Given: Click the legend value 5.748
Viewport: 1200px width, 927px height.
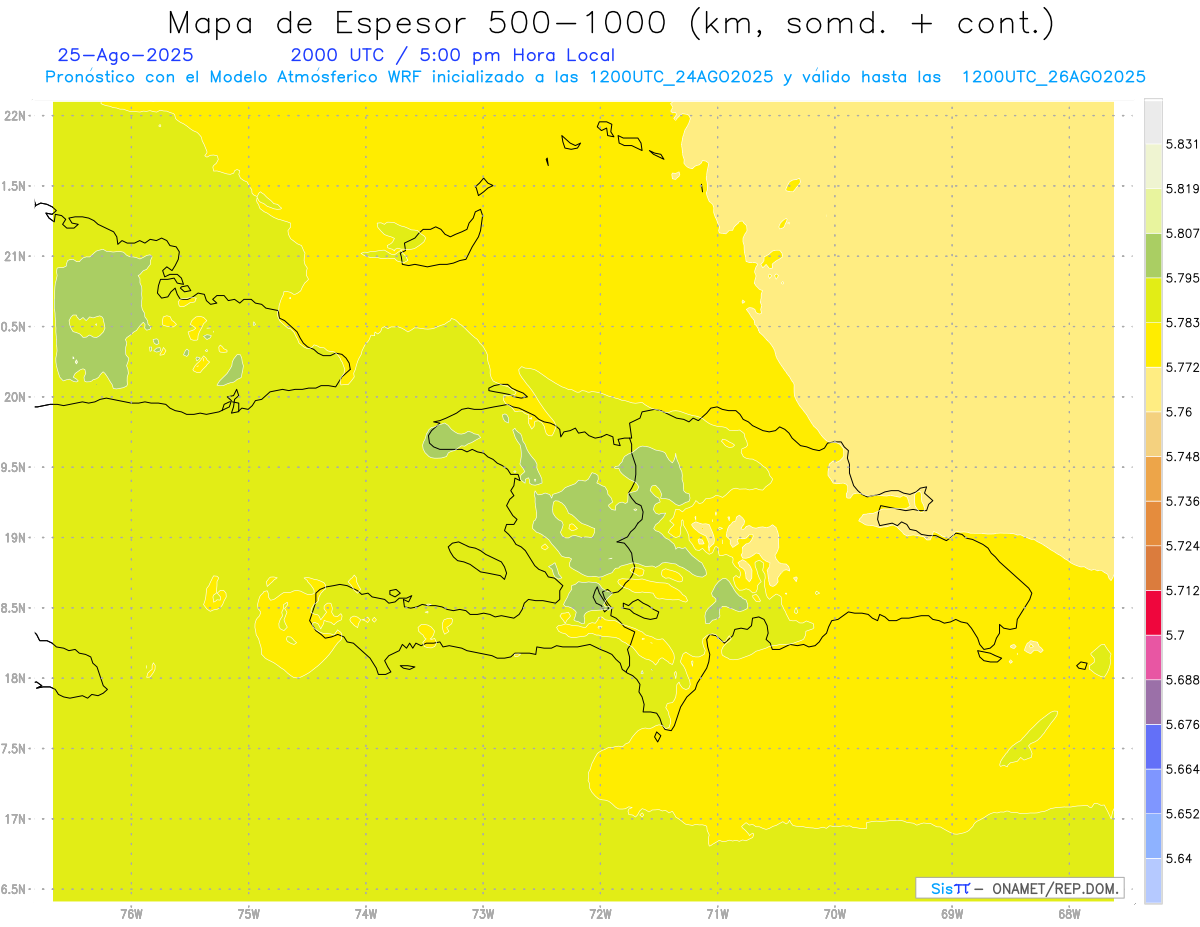Looking at the screenshot, I should [1182, 456].
